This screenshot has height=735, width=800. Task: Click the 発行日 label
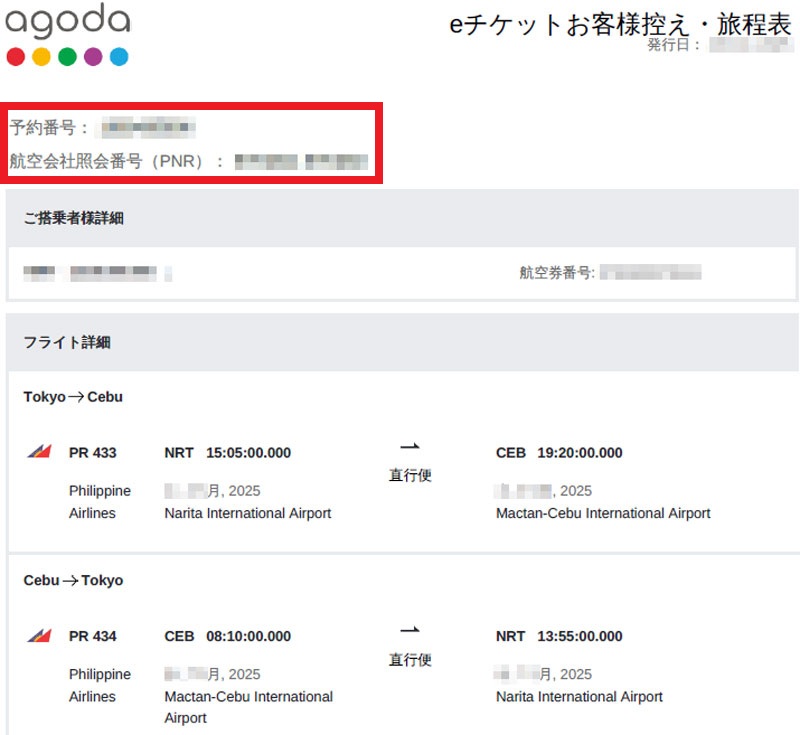[x=673, y=45]
